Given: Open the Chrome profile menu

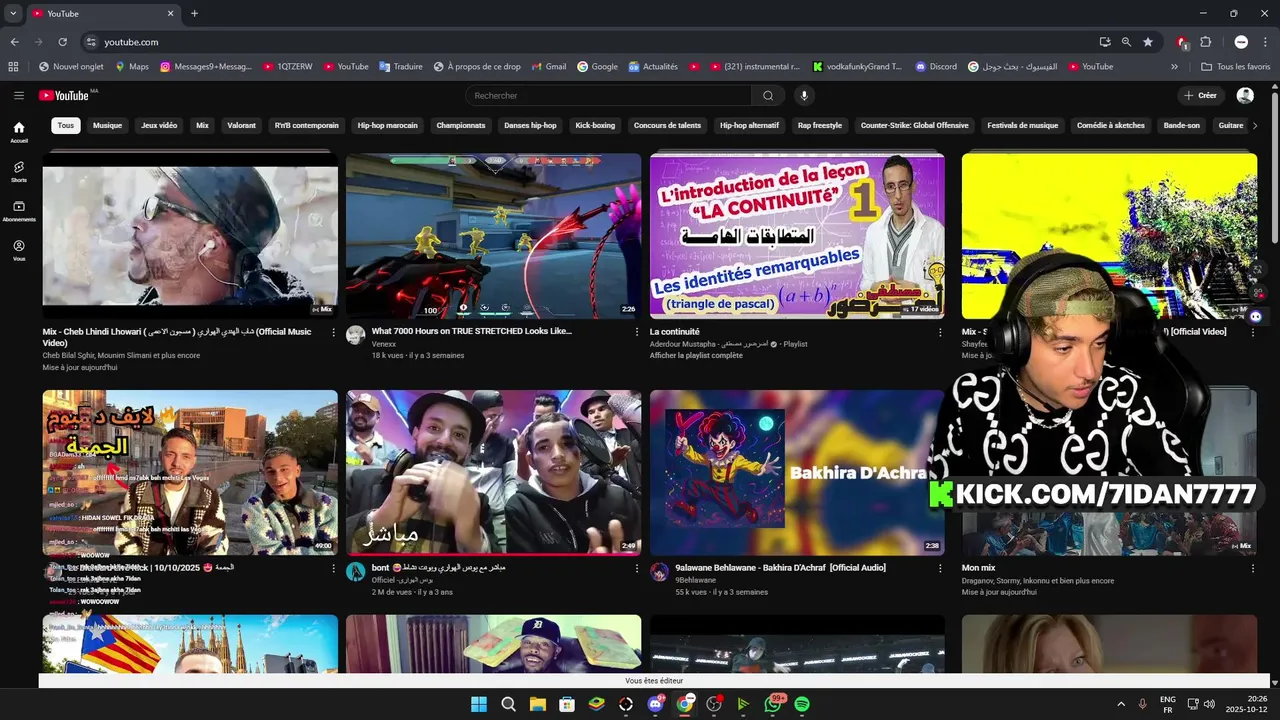Looking at the screenshot, I should click(x=1241, y=42).
